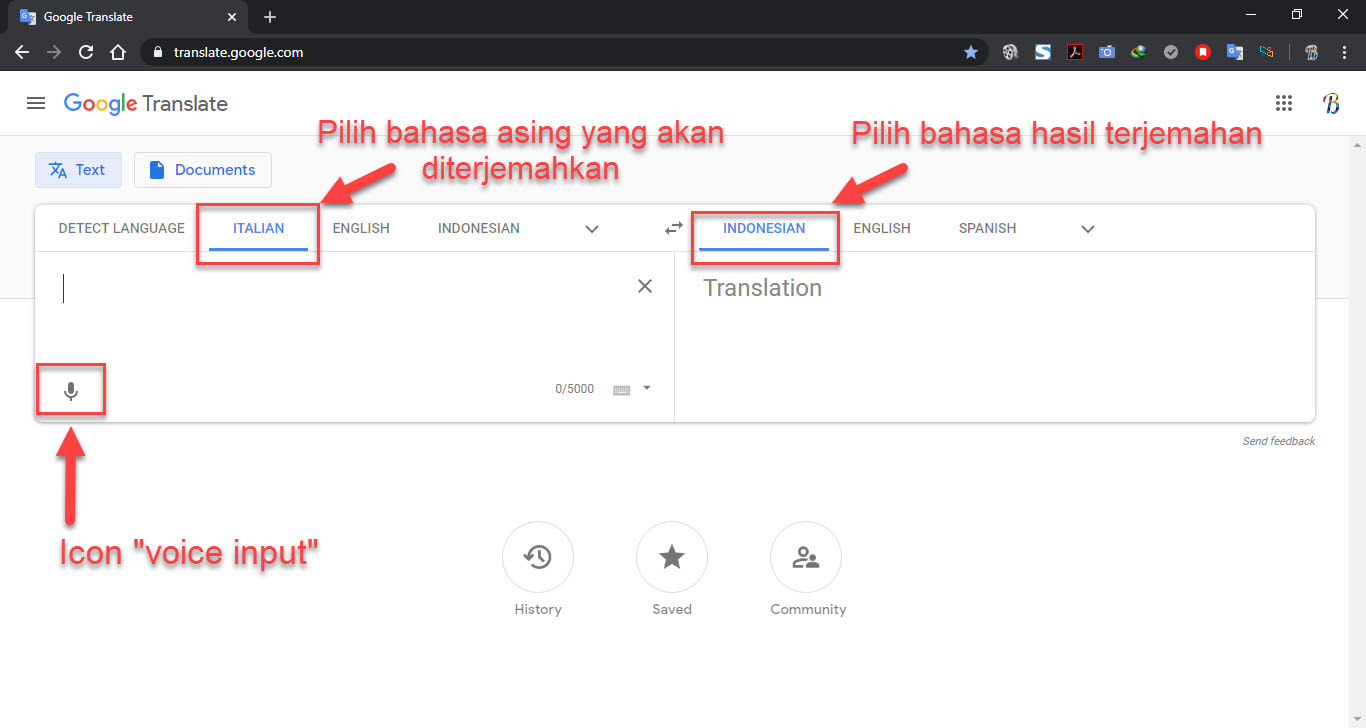The image size is (1366, 728).
Task: Select Indonesian source language tab
Action: click(x=479, y=228)
